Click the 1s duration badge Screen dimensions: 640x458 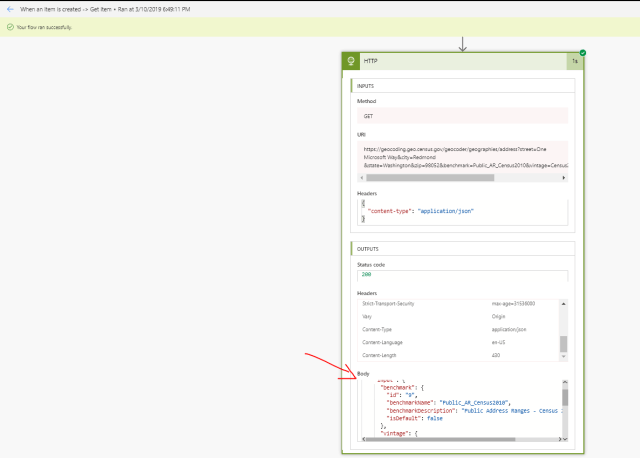tap(575, 61)
